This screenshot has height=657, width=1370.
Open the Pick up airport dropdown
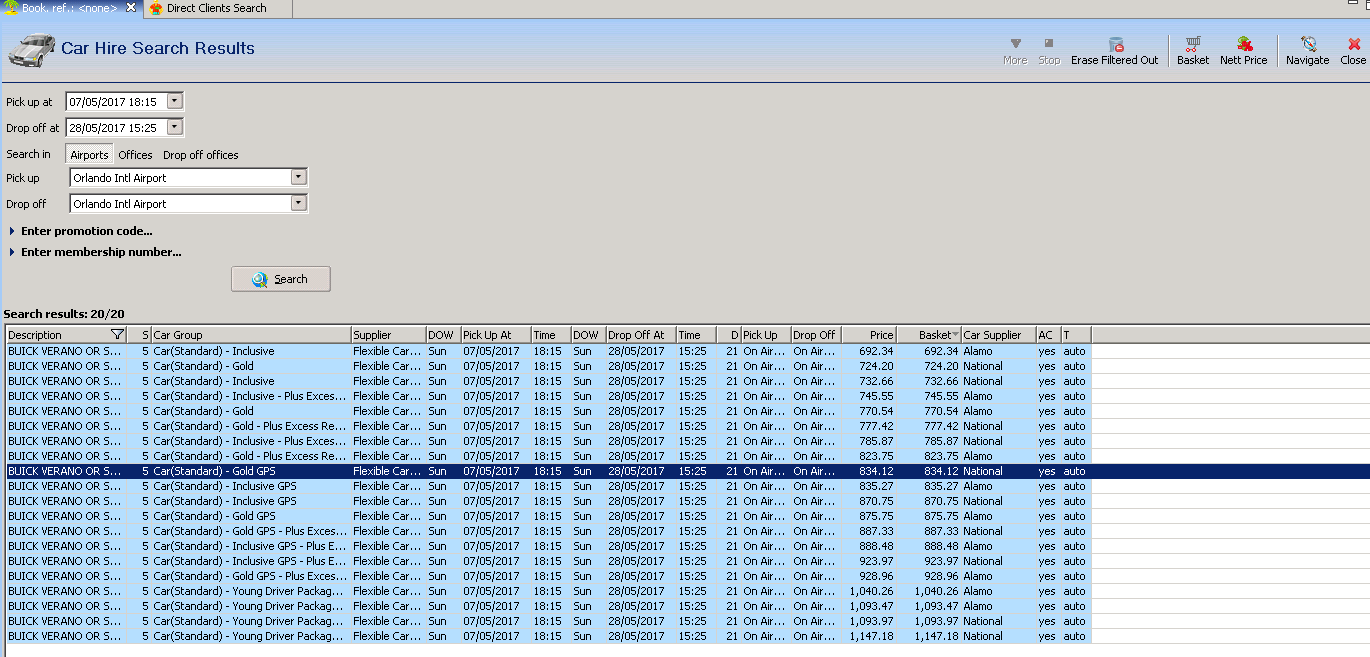click(x=298, y=177)
